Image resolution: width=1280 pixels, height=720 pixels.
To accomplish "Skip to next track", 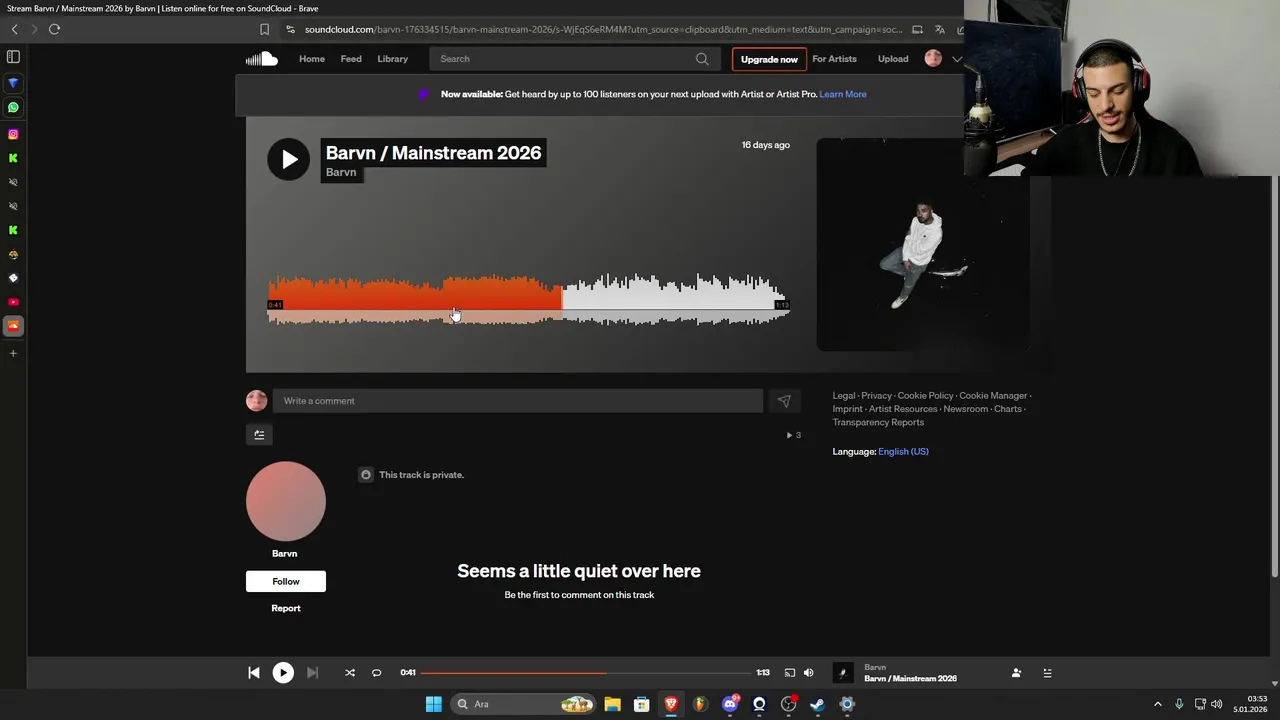I will pos(312,673).
